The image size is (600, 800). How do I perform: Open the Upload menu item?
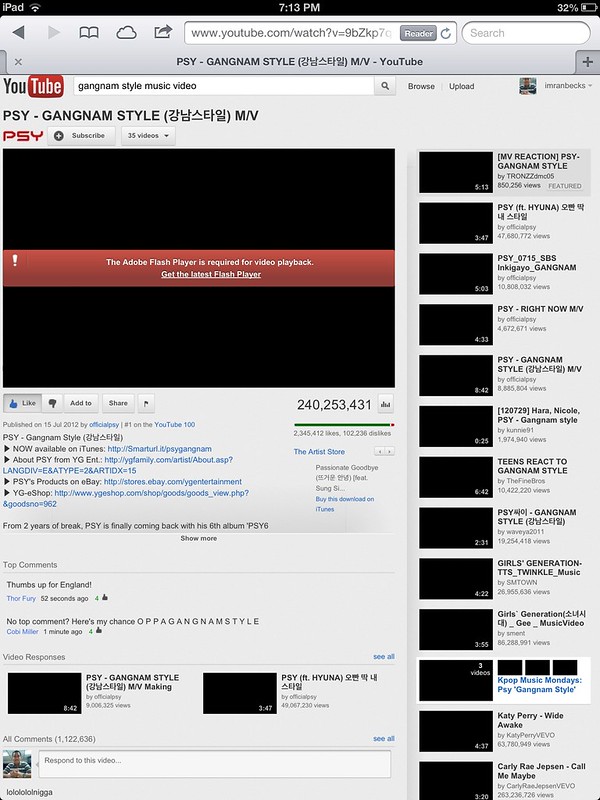[x=461, y=87]
